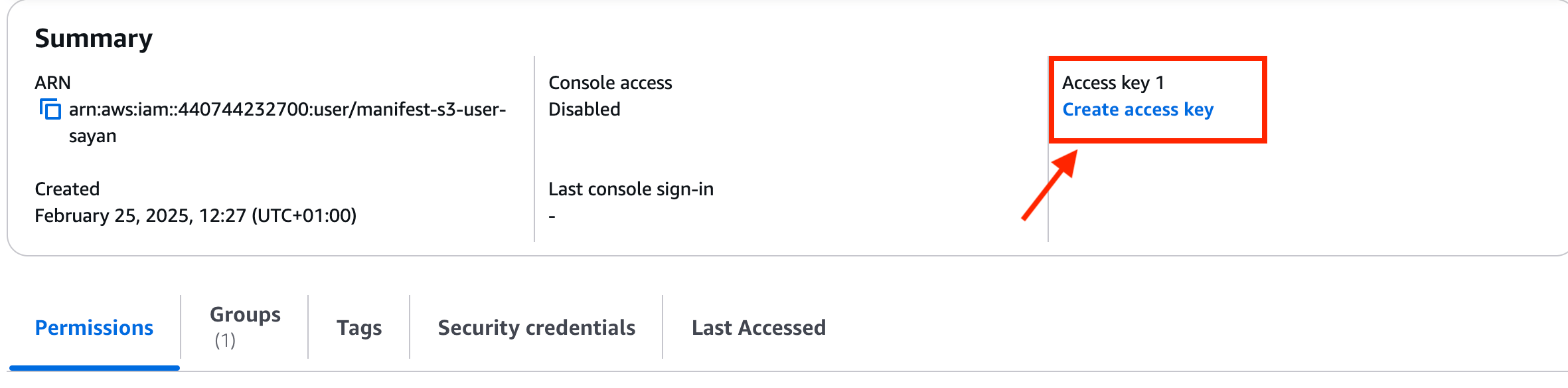Select the ARN field label
Screen dimensions: 1568x388
pyautogui.click(x=52, y=82)
